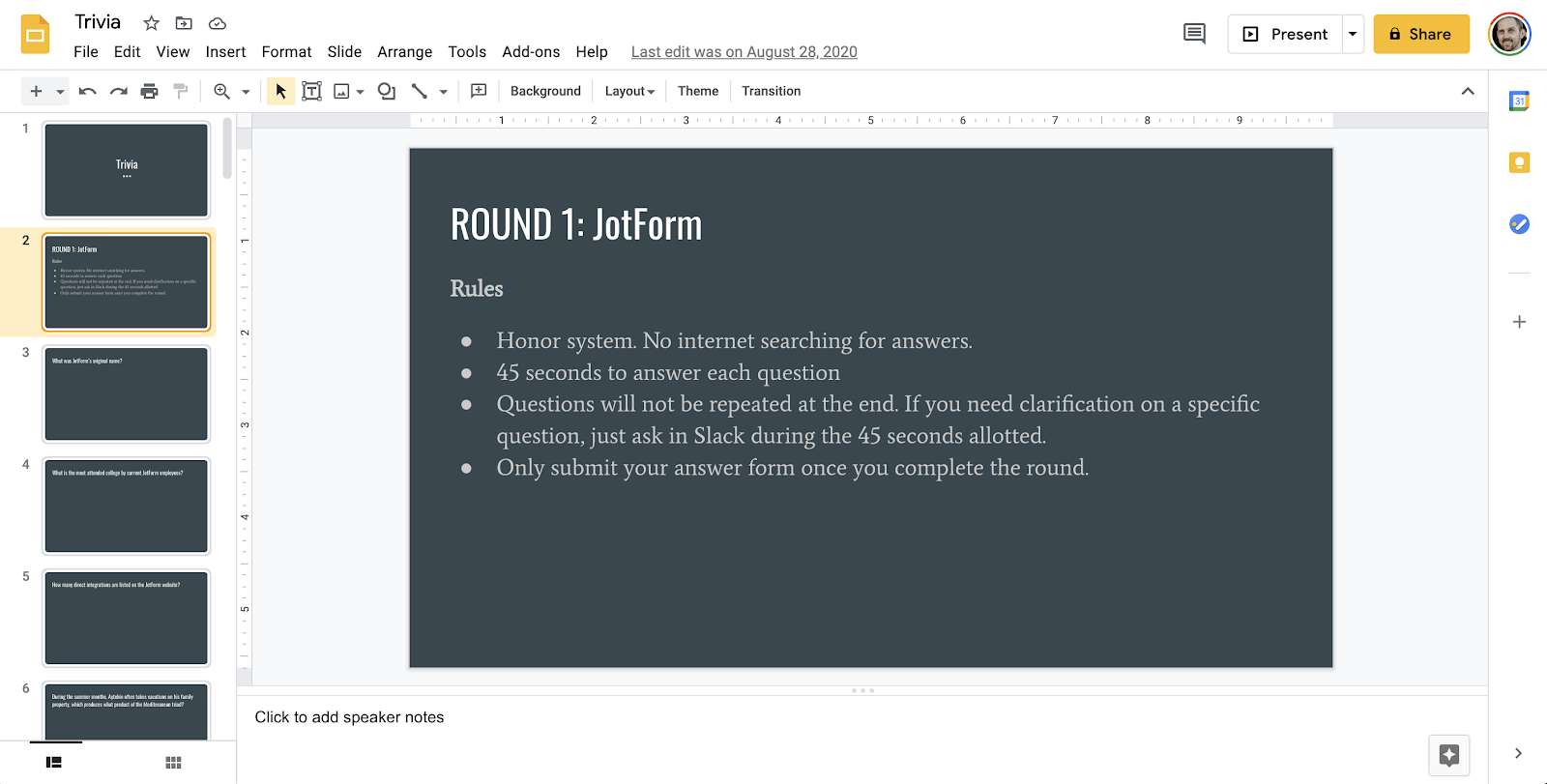Open the File menu
The width and height of the screenshot is (1547, 784).
click(x=86, y=52)
